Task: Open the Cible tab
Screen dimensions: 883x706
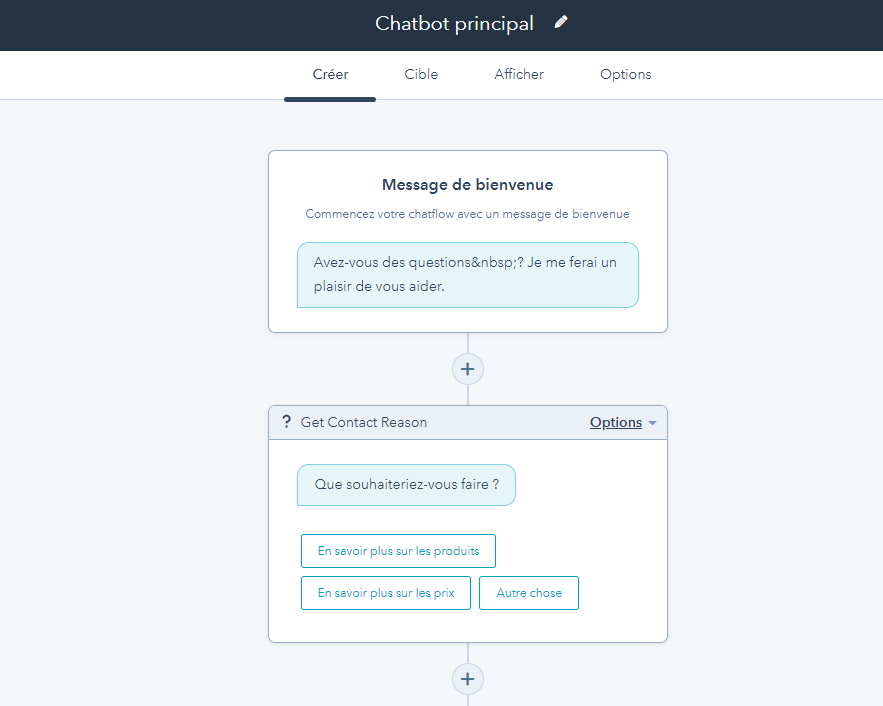Action: click(x=421, y=74)
